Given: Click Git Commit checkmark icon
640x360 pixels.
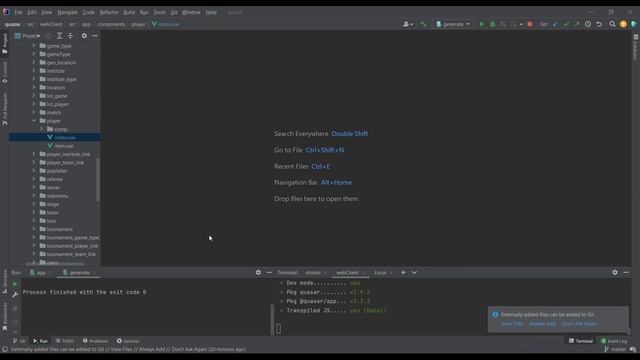Looking at the screenshot, I should pyautogui.click(x=566, y=24).
